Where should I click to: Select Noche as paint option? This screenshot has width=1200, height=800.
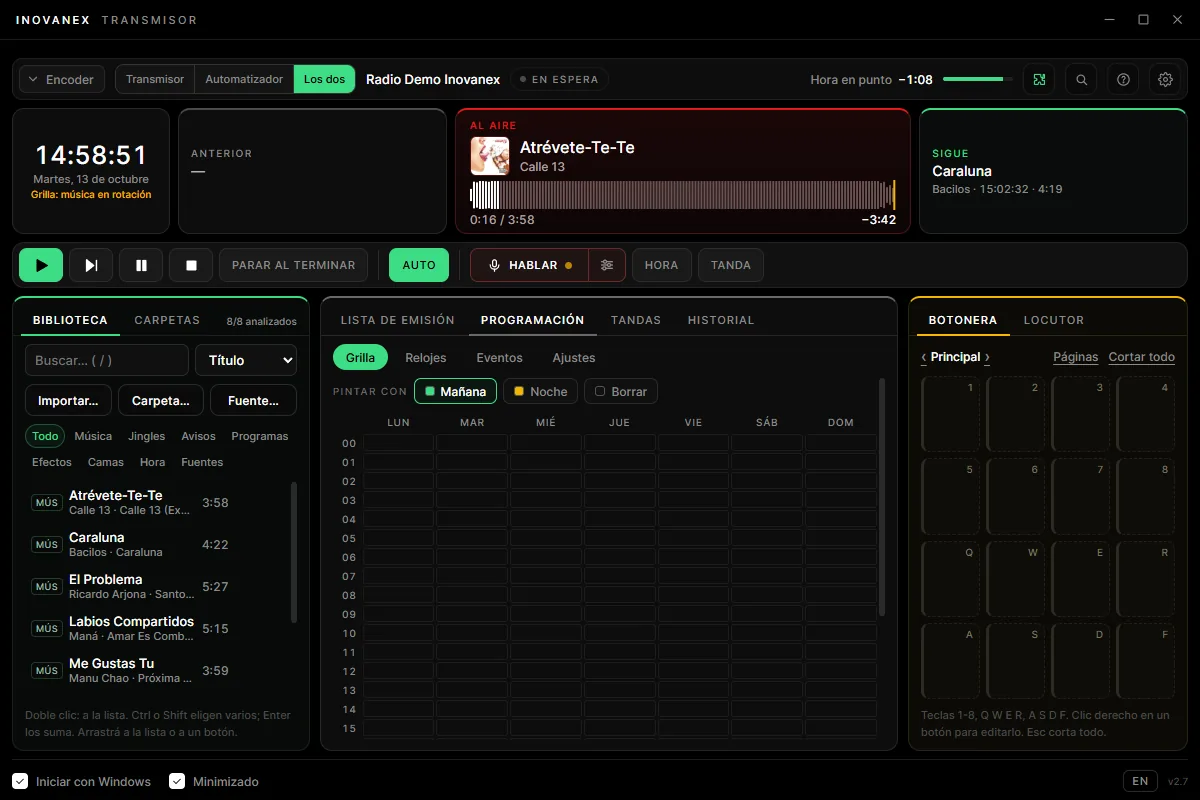tap(540, 392)
